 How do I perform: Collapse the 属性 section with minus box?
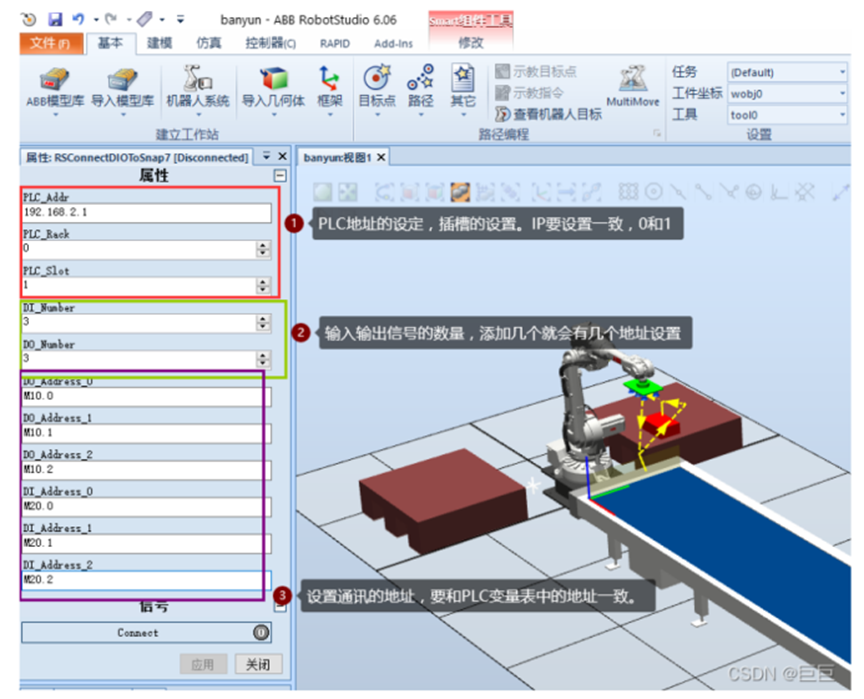280,176
